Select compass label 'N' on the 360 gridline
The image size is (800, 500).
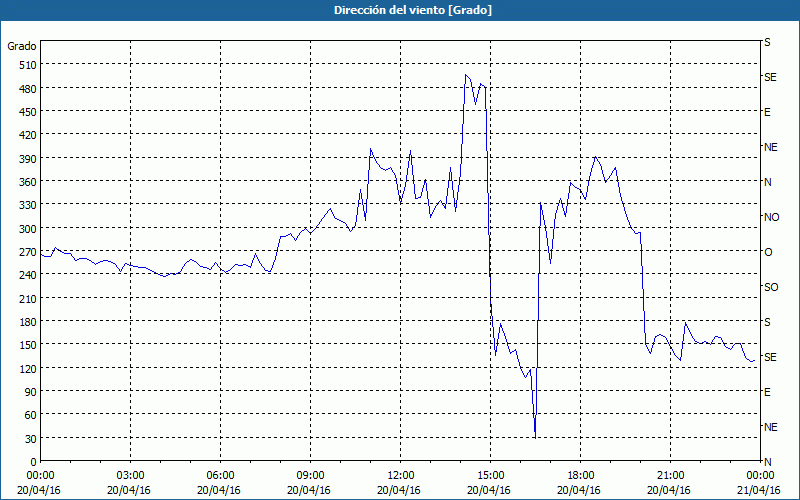pos(767,182)
